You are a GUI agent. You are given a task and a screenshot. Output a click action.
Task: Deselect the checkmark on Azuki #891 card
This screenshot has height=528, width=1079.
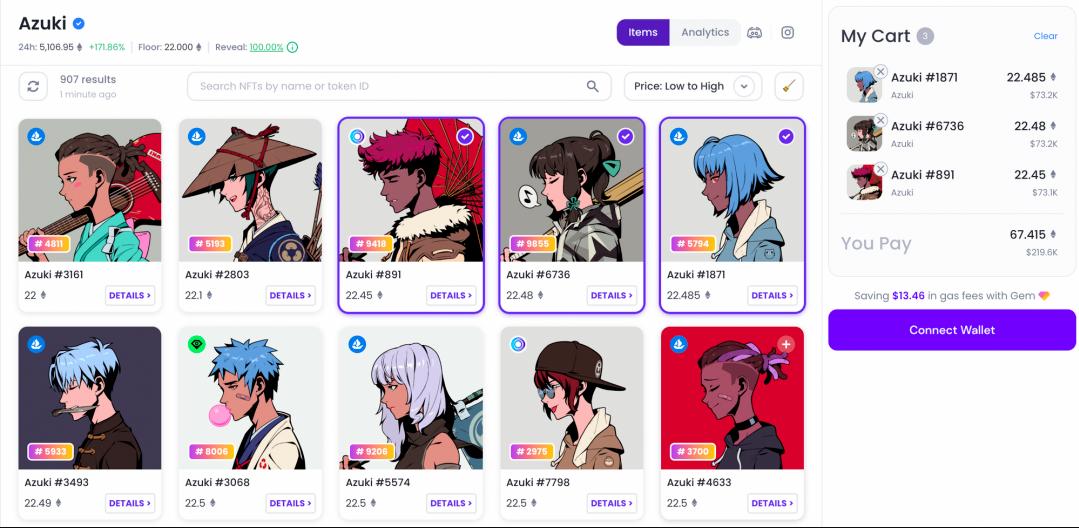coord(464,136)
